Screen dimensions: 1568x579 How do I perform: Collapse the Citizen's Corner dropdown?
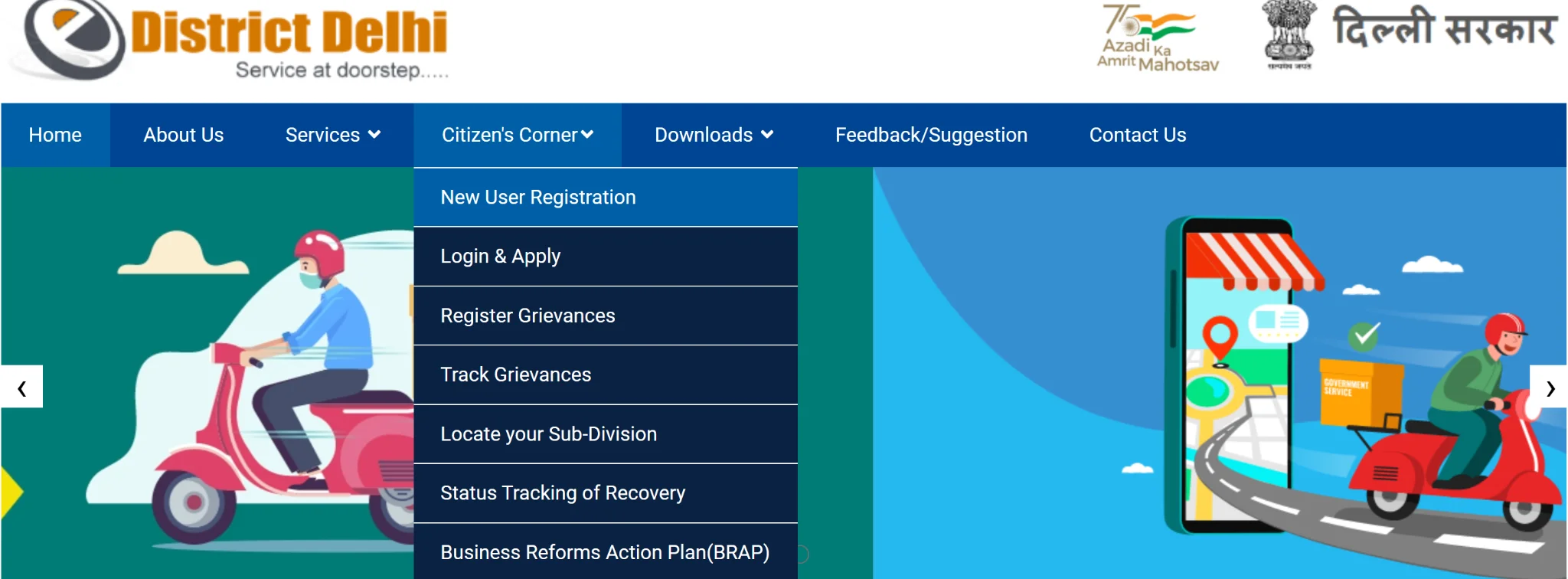tap(517, 135)
